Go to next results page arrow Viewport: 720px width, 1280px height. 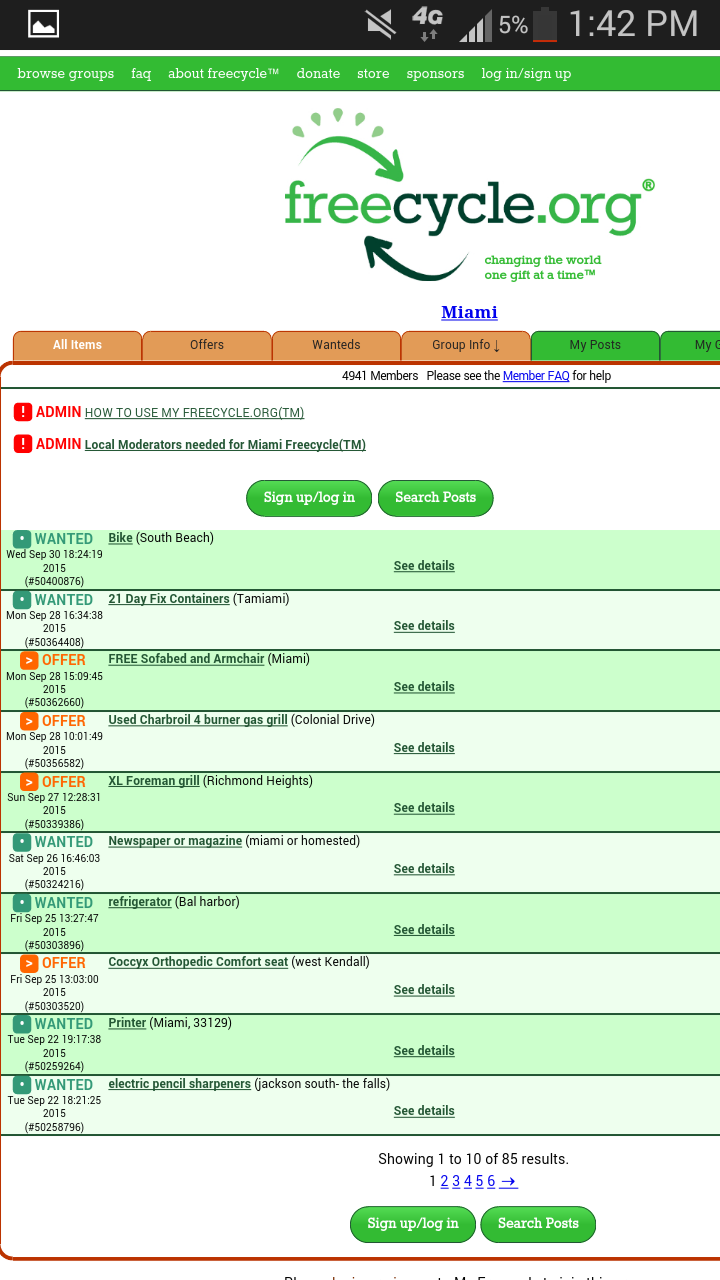pyautogui.click(x=509, y=1181)
